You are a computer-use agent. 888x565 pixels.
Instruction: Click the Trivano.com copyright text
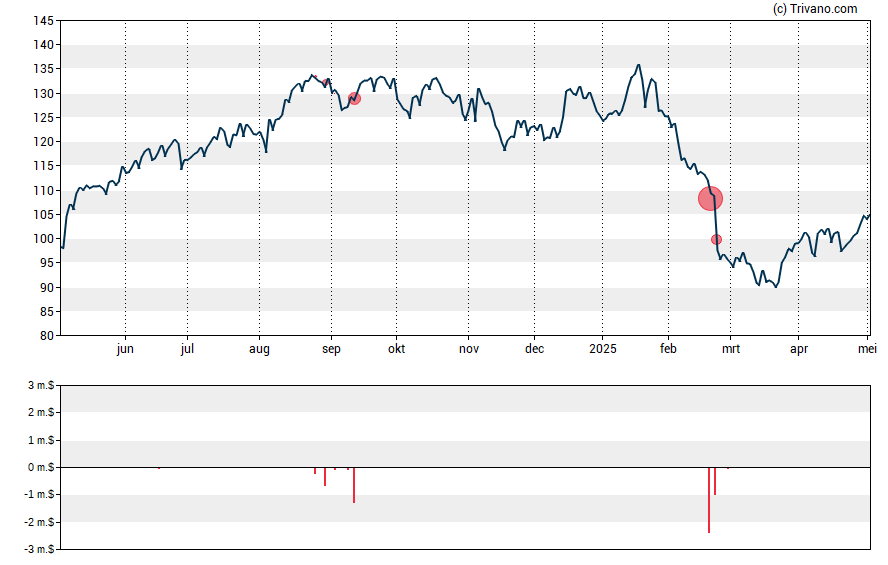coord(815,8)
